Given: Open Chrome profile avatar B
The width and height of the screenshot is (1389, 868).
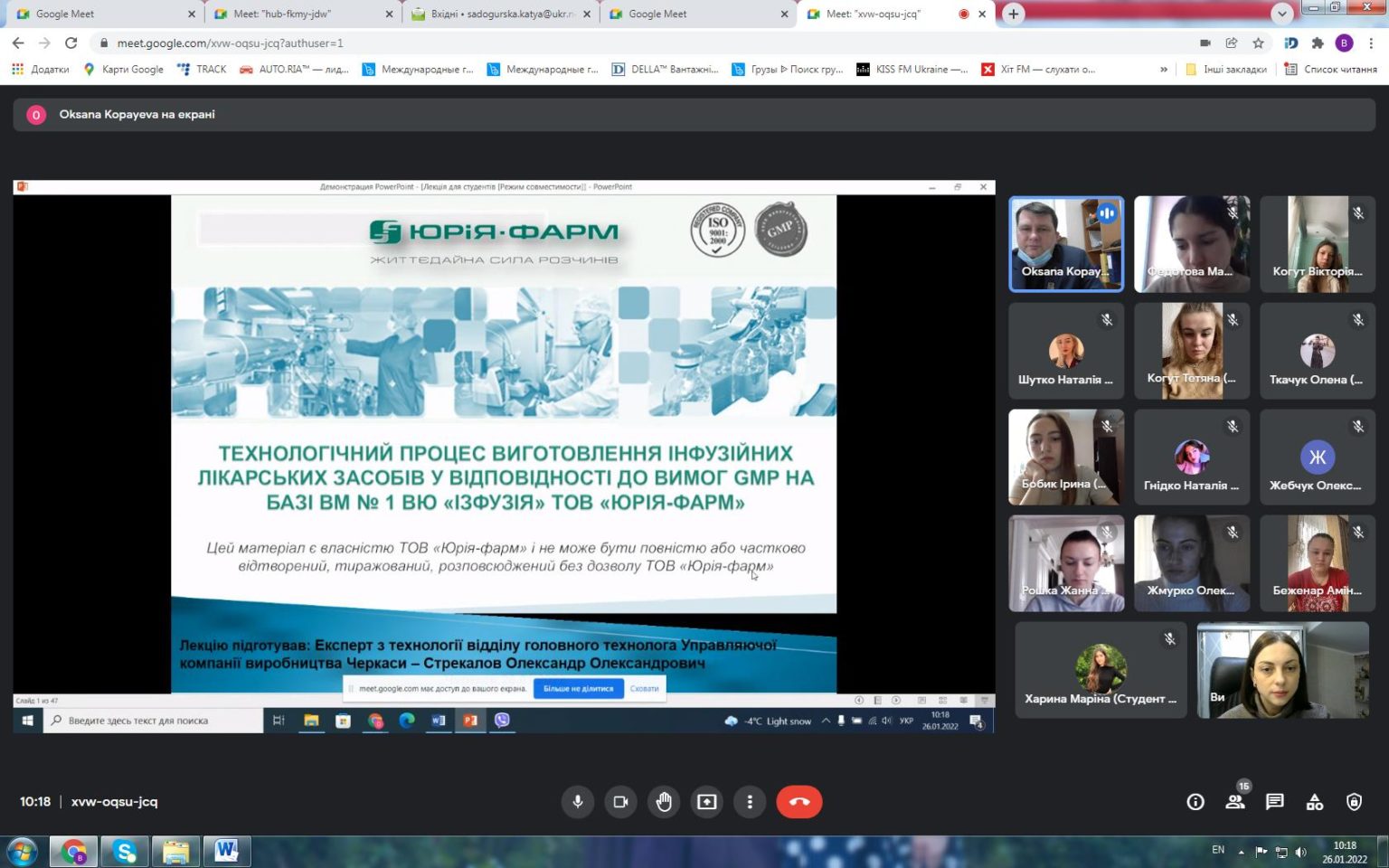Looking at the screenshot, I should click(1344, 42).
